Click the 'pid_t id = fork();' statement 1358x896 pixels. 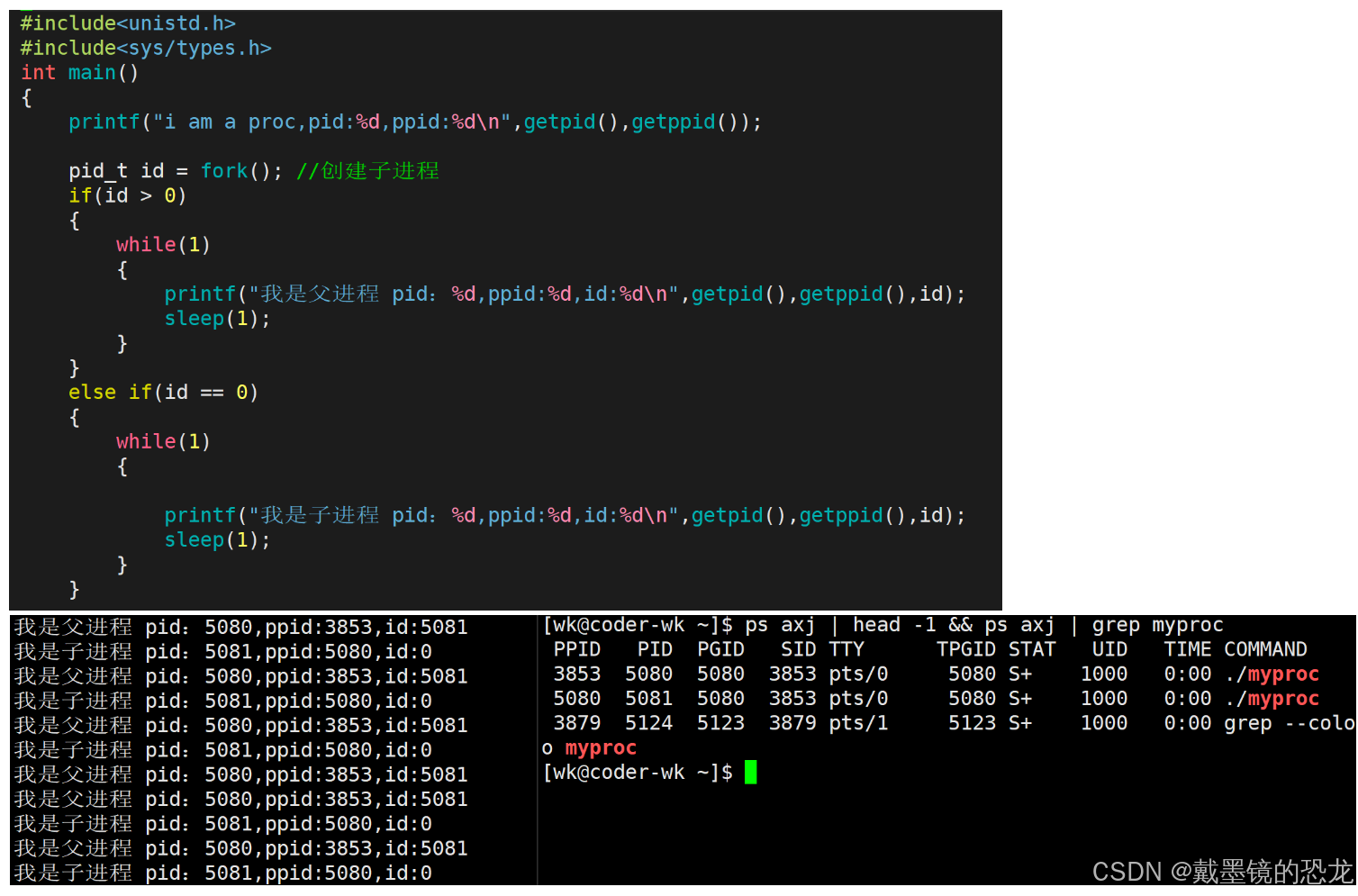click(x=176, y=171)
